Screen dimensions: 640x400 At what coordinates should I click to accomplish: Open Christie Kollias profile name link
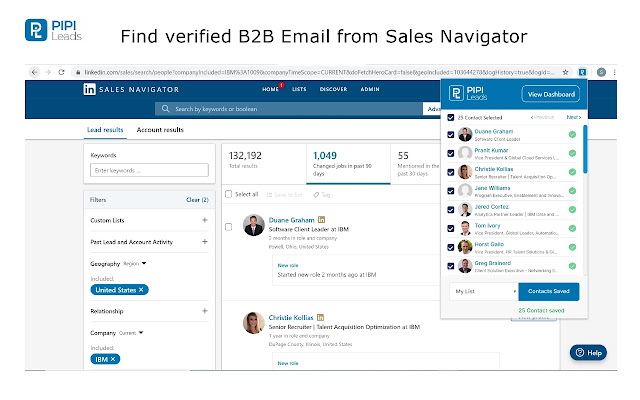pos(291,318)
